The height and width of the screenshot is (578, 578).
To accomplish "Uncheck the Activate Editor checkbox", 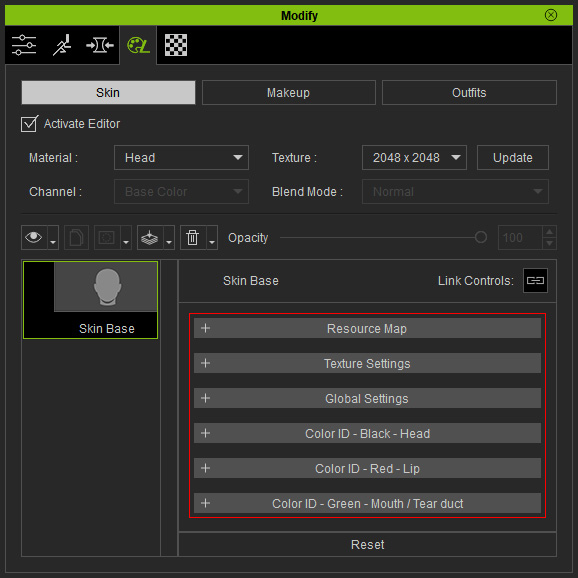I will tap(29, 124).
